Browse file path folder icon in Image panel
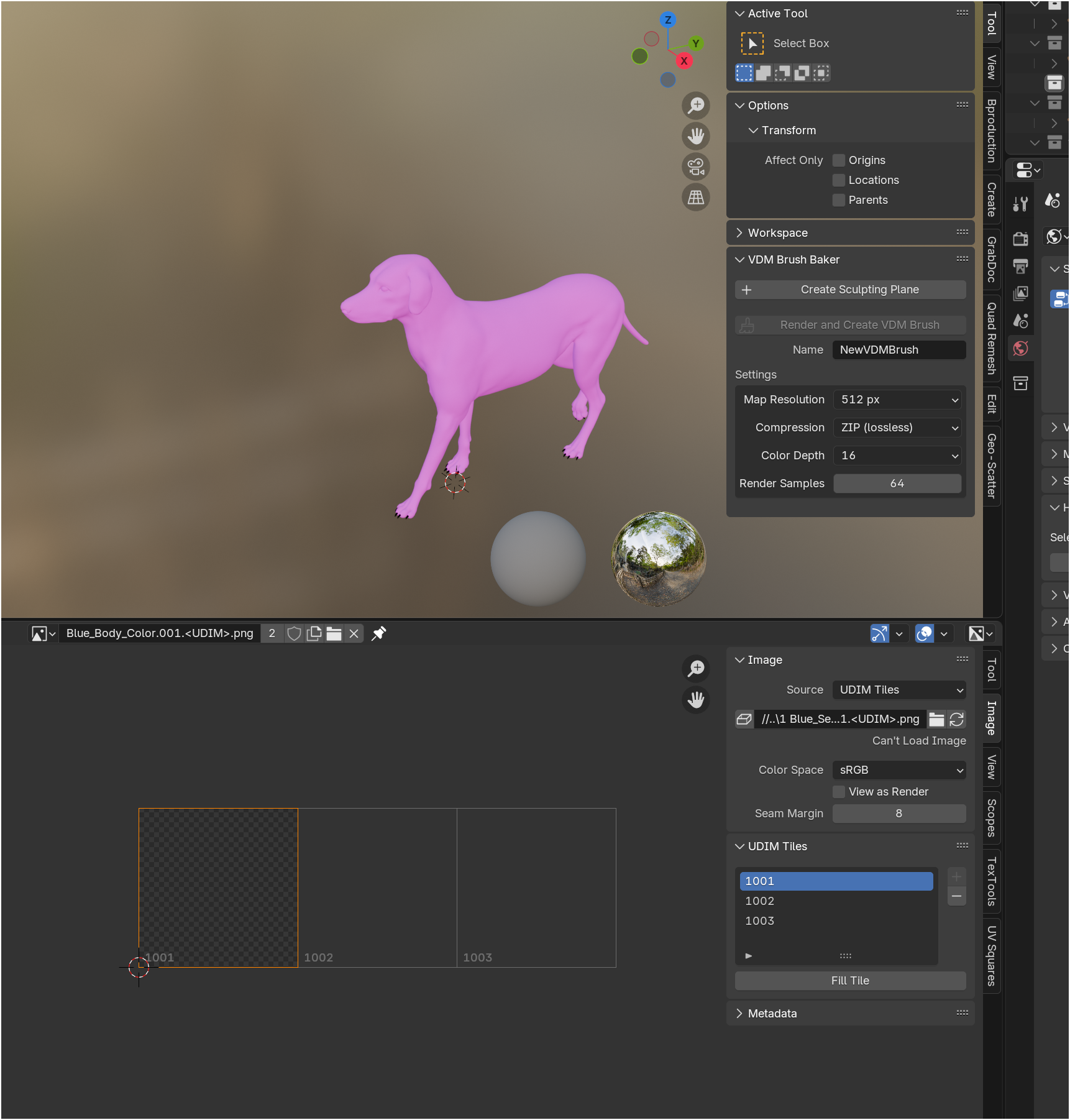The width and height of the screenshot is (1070, 1120). pyautogui.click(x=937, y=719)
